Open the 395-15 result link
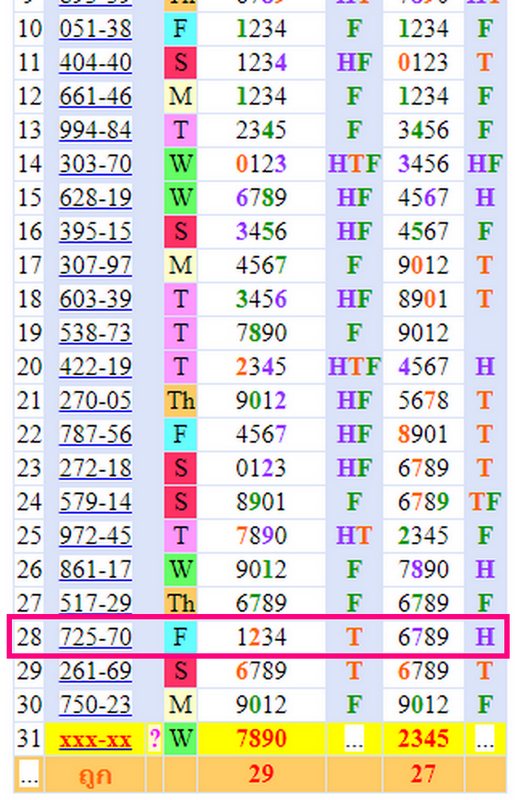This screenshot has width=517, height=800. pos(95,231)
